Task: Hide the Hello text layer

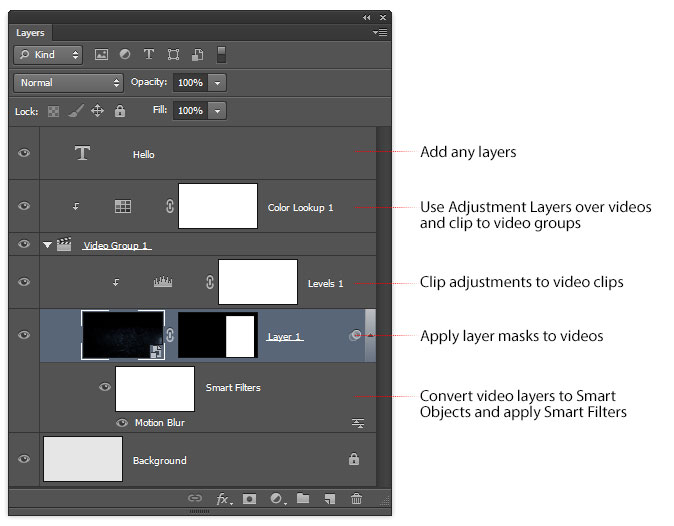Action: coord(24,153)
